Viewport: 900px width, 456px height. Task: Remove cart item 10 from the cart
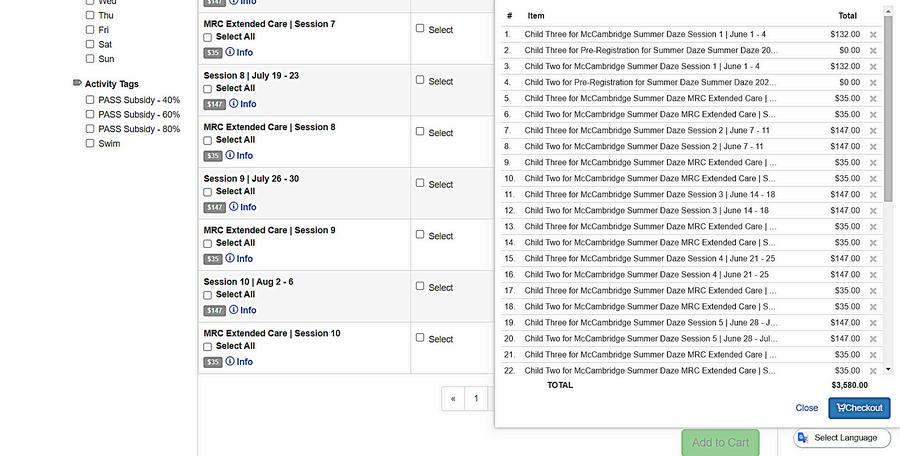[872, 179]
